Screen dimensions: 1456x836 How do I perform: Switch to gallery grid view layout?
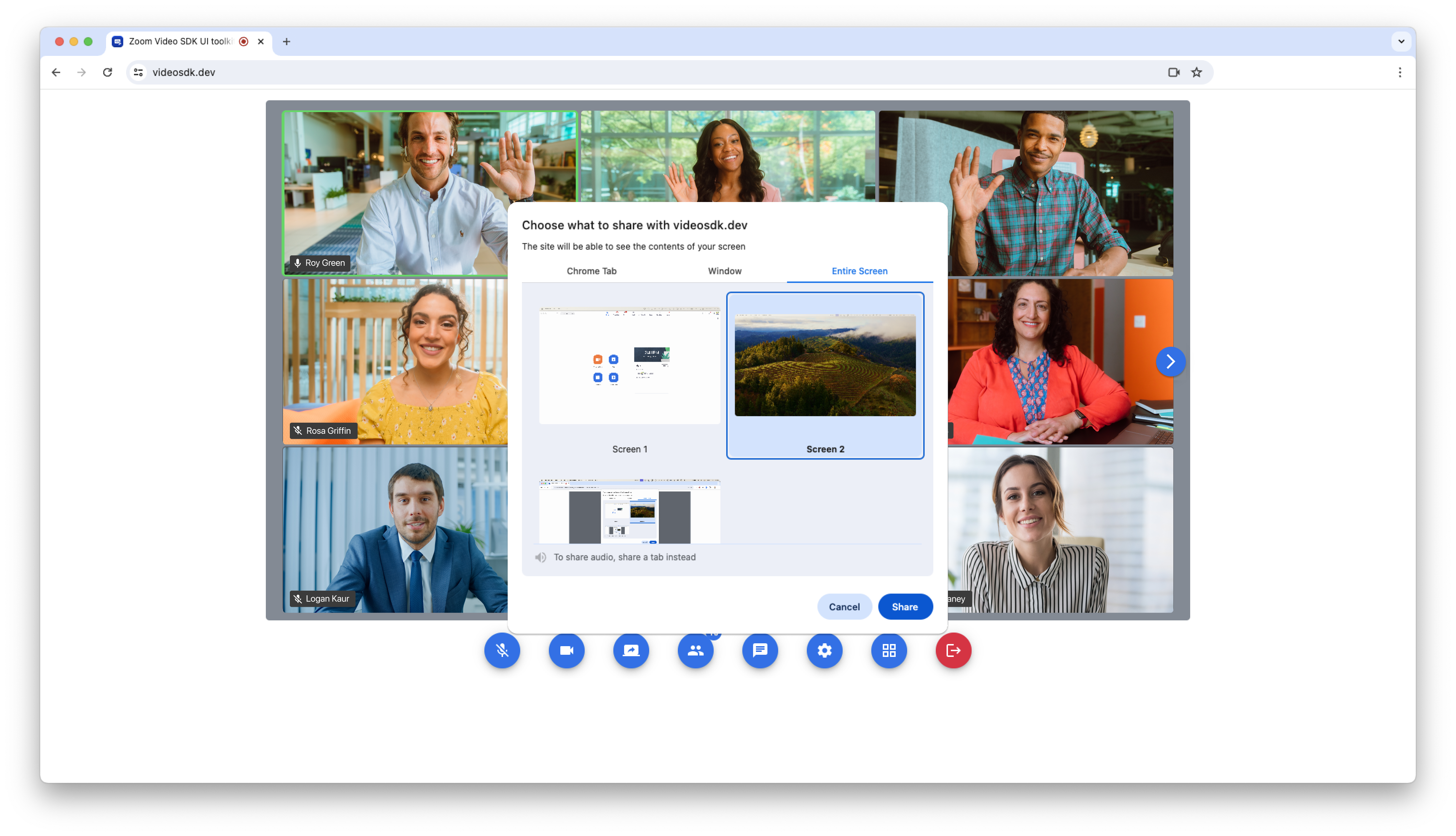pos(889,650)
